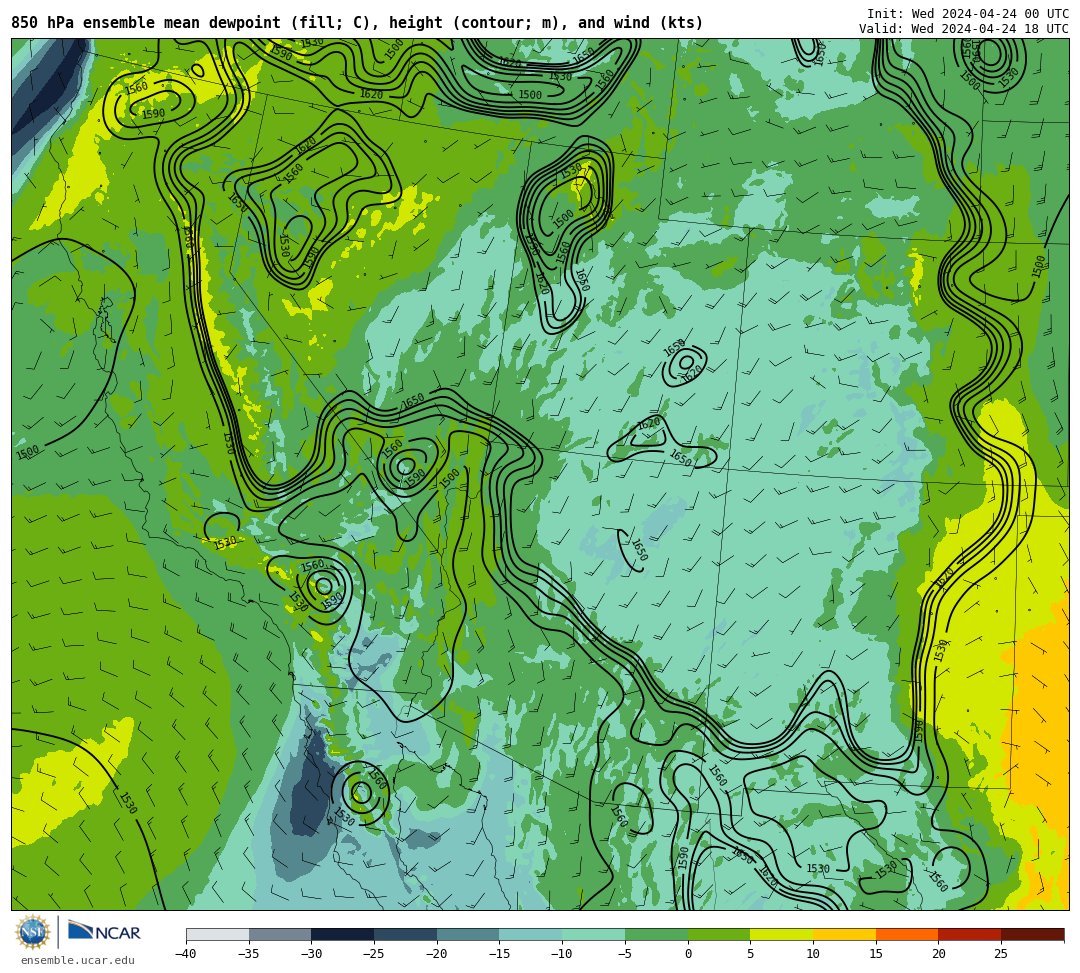
Task: Click the colorbar tick label 25
Action: (1001, 954)
